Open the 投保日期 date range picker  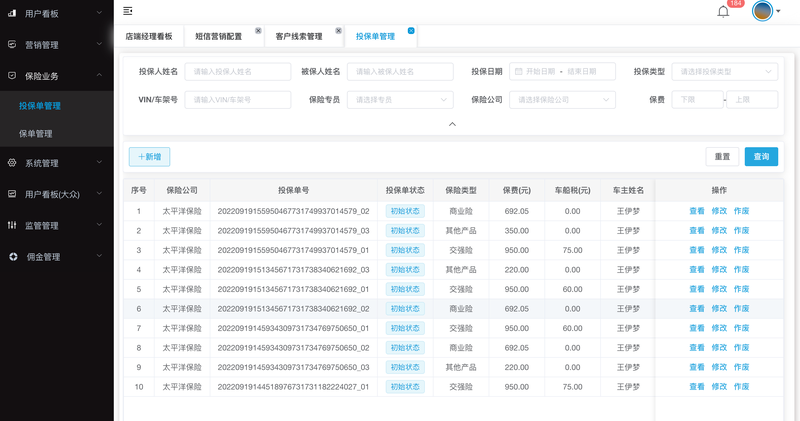(x=562, y=71)
